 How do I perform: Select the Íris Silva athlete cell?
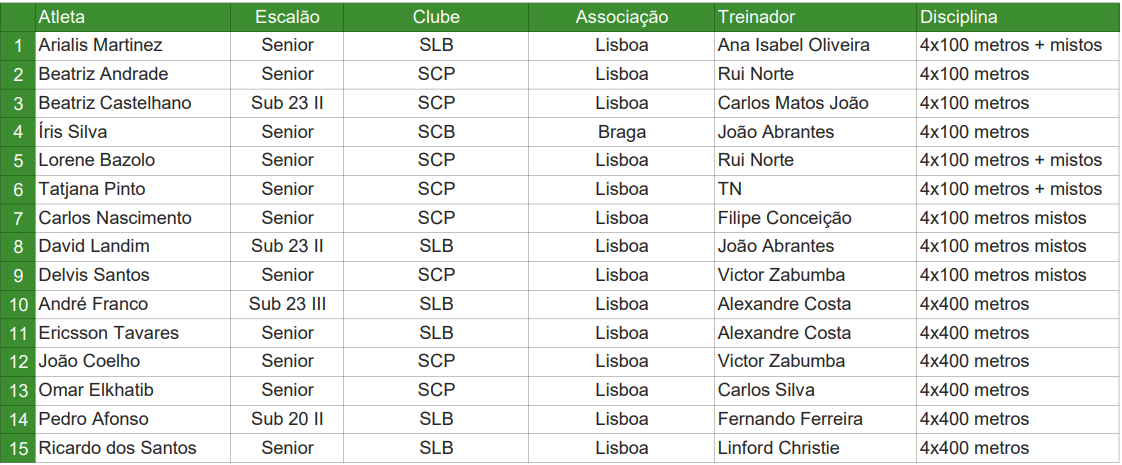click(73, 132)
